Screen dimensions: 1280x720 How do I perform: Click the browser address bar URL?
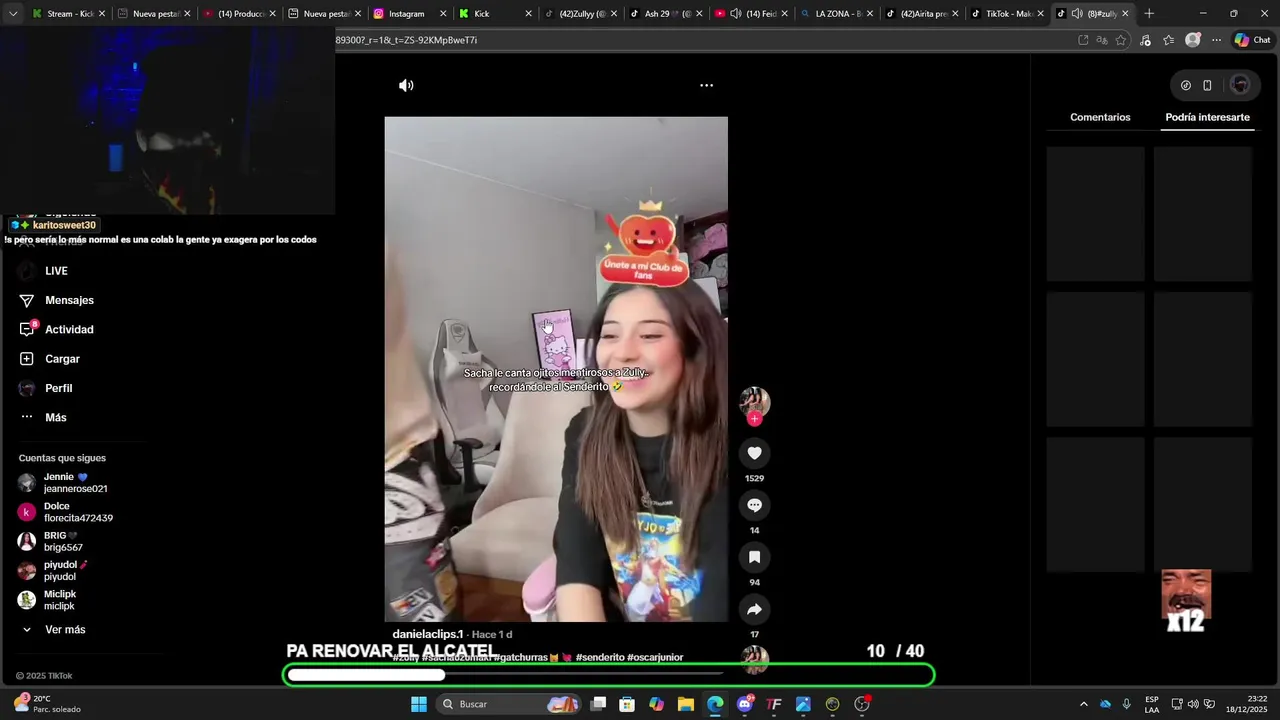[406, 40]
